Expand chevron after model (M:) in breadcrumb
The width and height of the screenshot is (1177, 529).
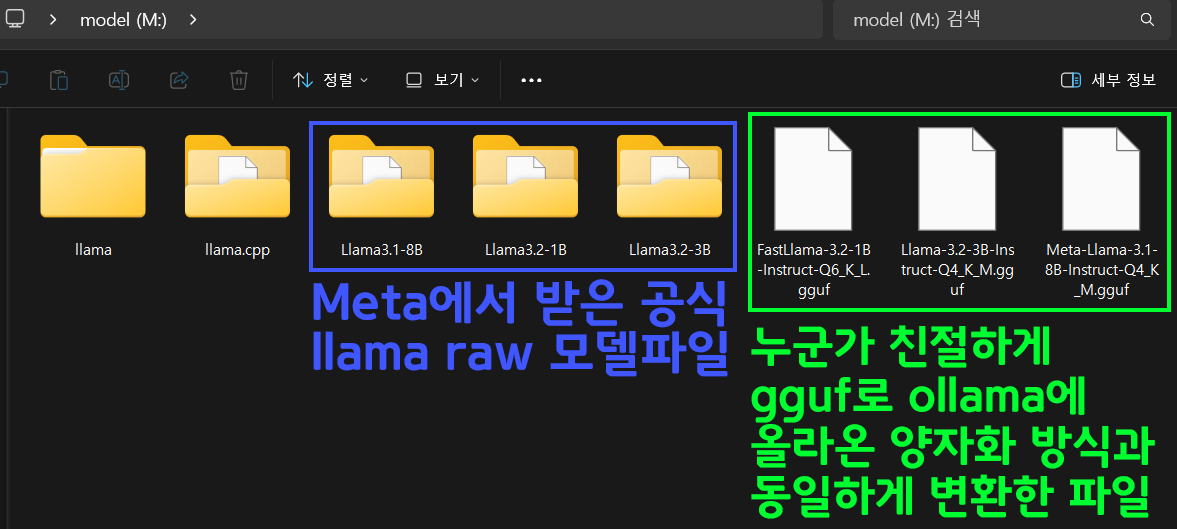coord(193,20)
